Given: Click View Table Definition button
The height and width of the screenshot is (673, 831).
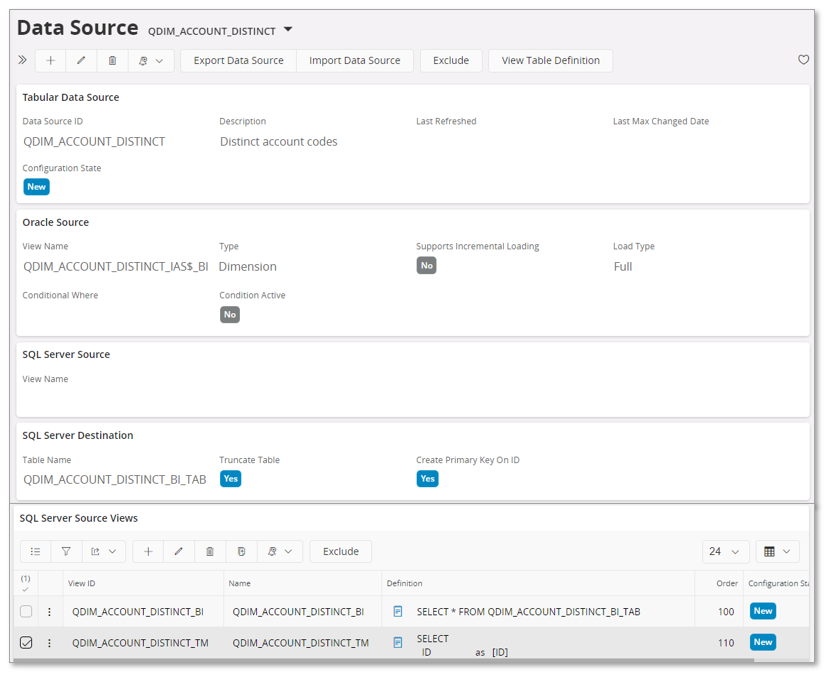Looking at the screenshot, I should click(550, 61).
